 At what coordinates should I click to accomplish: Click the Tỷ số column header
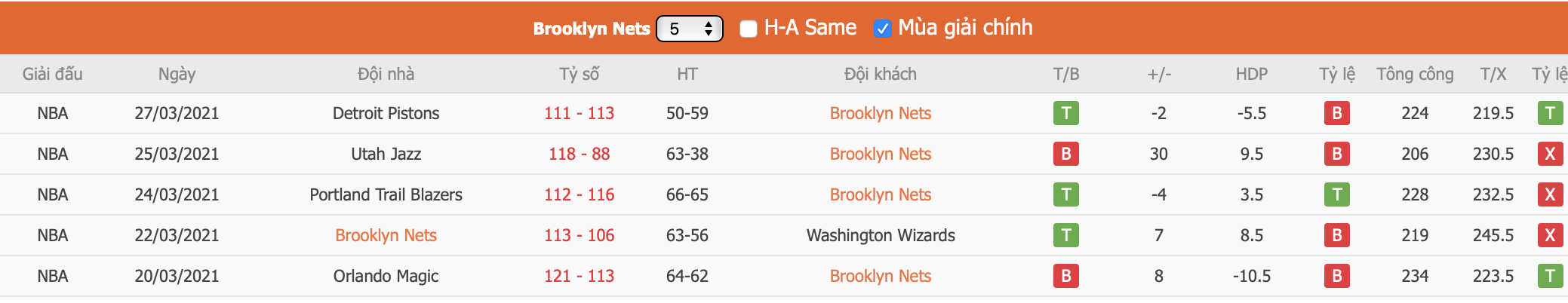coord(579,74)
